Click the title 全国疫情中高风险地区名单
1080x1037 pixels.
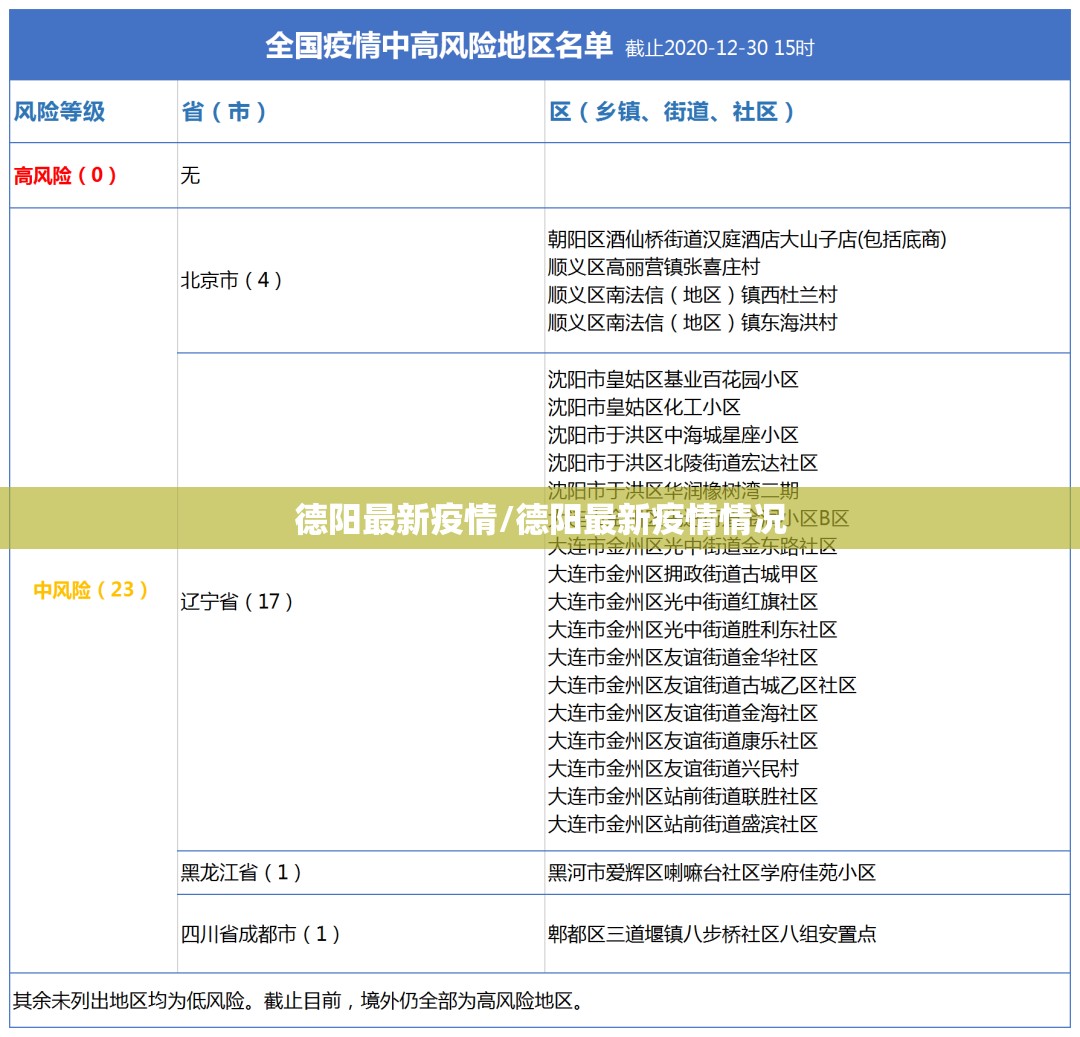point(439,46)
